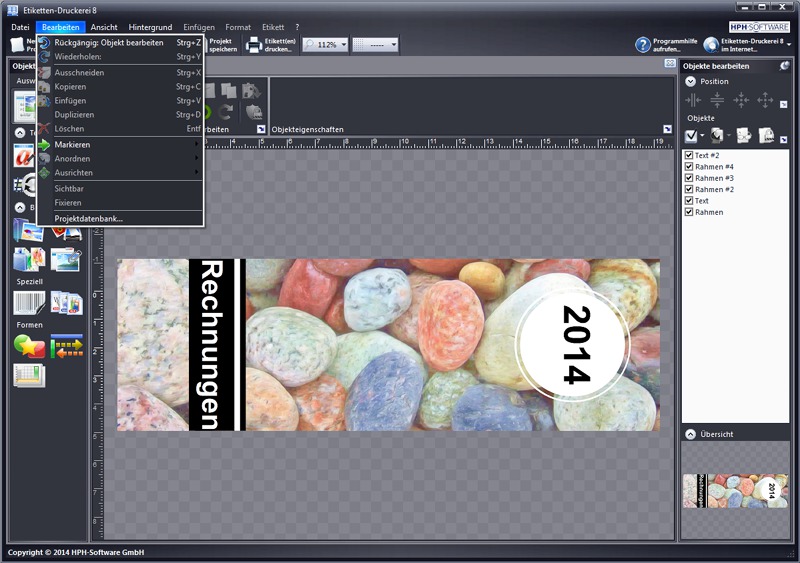
Task: Uncheck the Rahmen object in the list
Action: click(688, 212)
